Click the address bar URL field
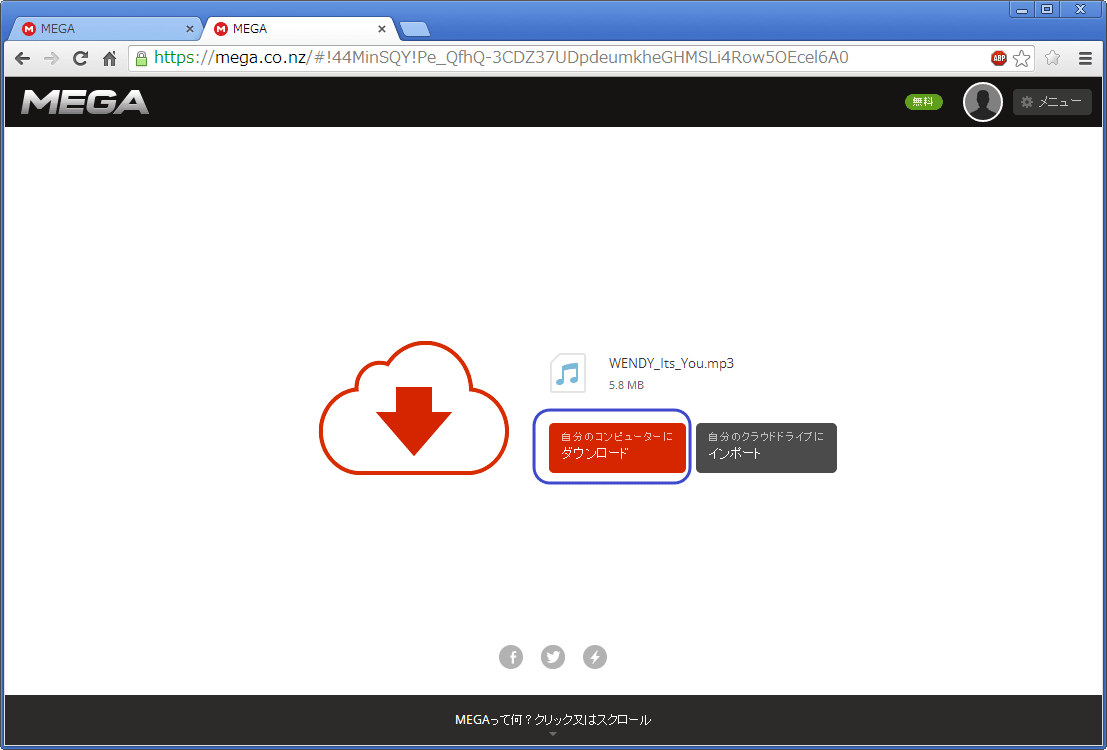This screenshot has width=1107, height=750. 560,58
